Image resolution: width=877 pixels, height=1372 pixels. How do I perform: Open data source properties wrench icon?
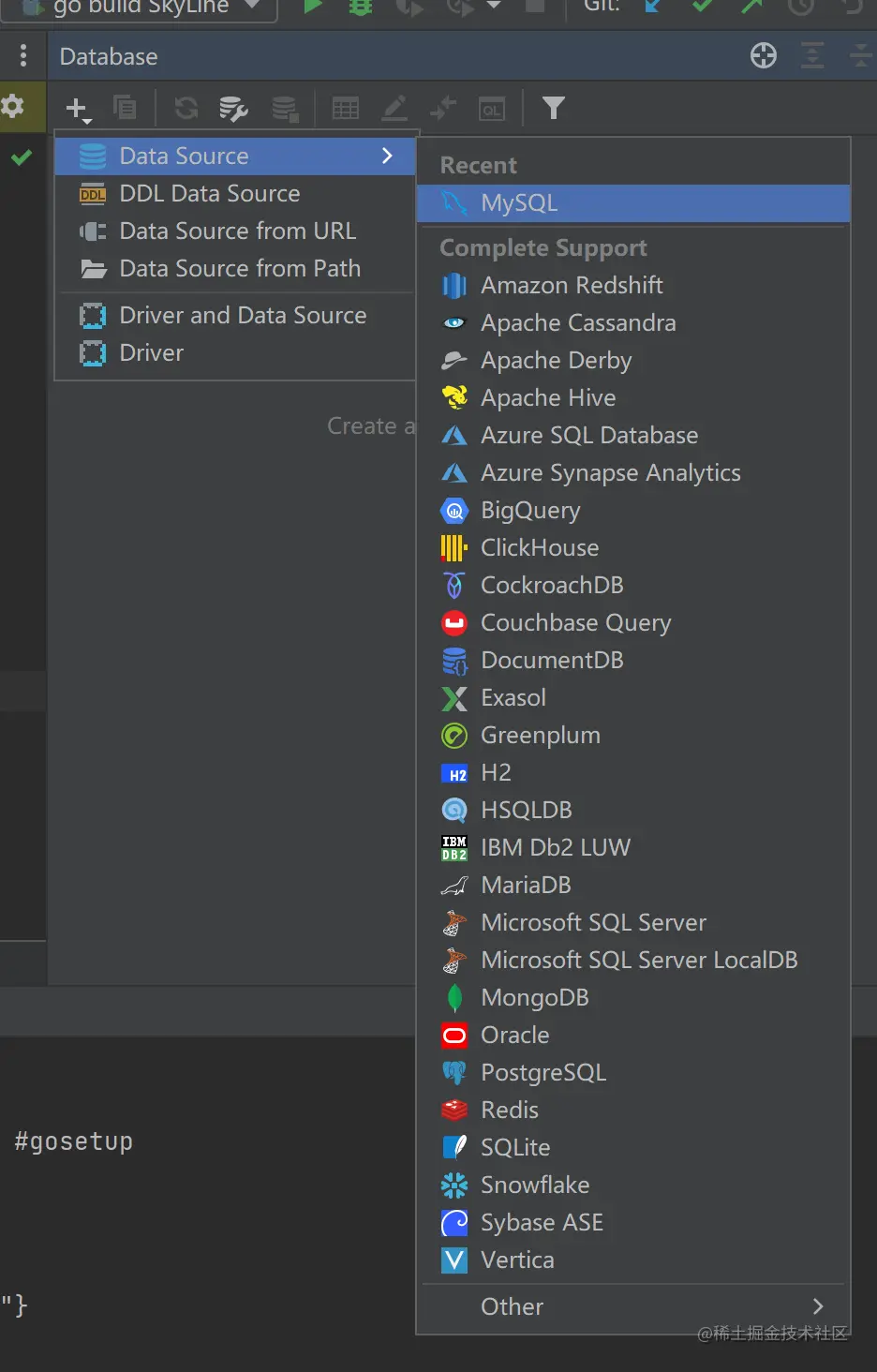point(233,109)
